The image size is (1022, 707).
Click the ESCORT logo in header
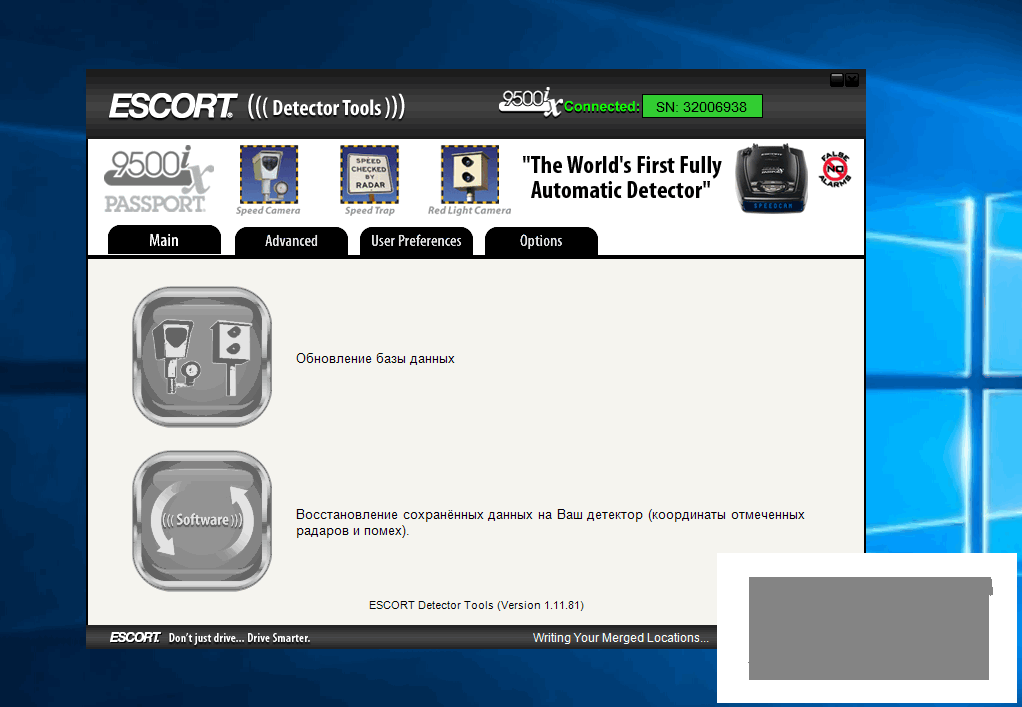(x=173, y=106)
